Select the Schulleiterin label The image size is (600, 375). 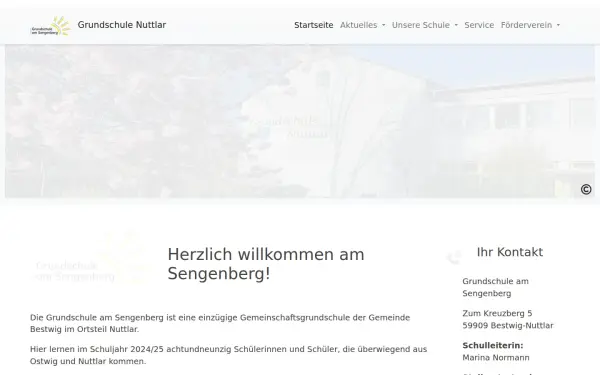pyautogui.click(x=492, y=346)
